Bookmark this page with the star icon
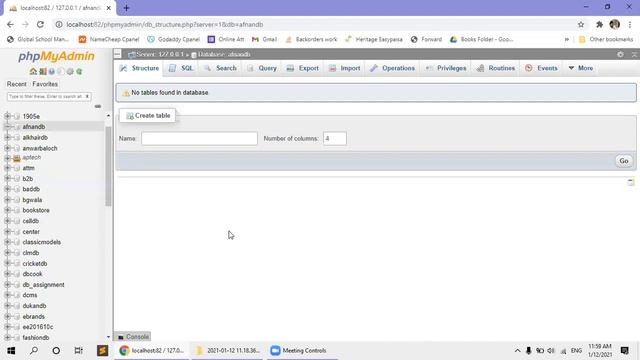This screenshot has width=640, height=360. click(x=581, y=24)
